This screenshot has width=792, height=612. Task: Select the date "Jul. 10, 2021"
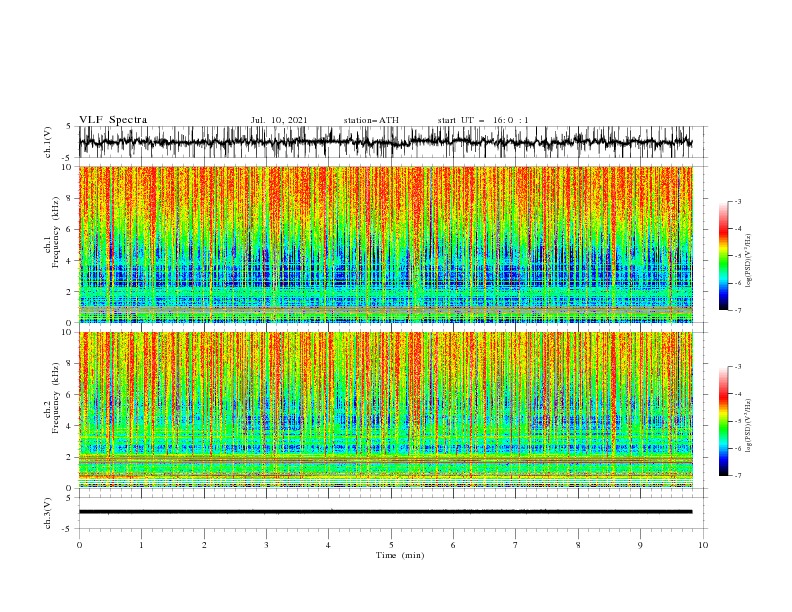point(279,120)
